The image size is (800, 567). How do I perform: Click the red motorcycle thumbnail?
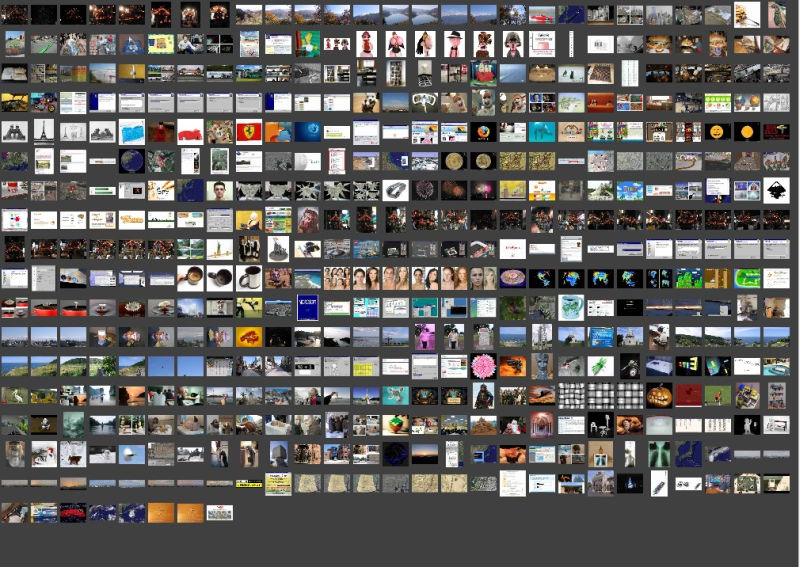pyautogui.click(x=44, y=103)
